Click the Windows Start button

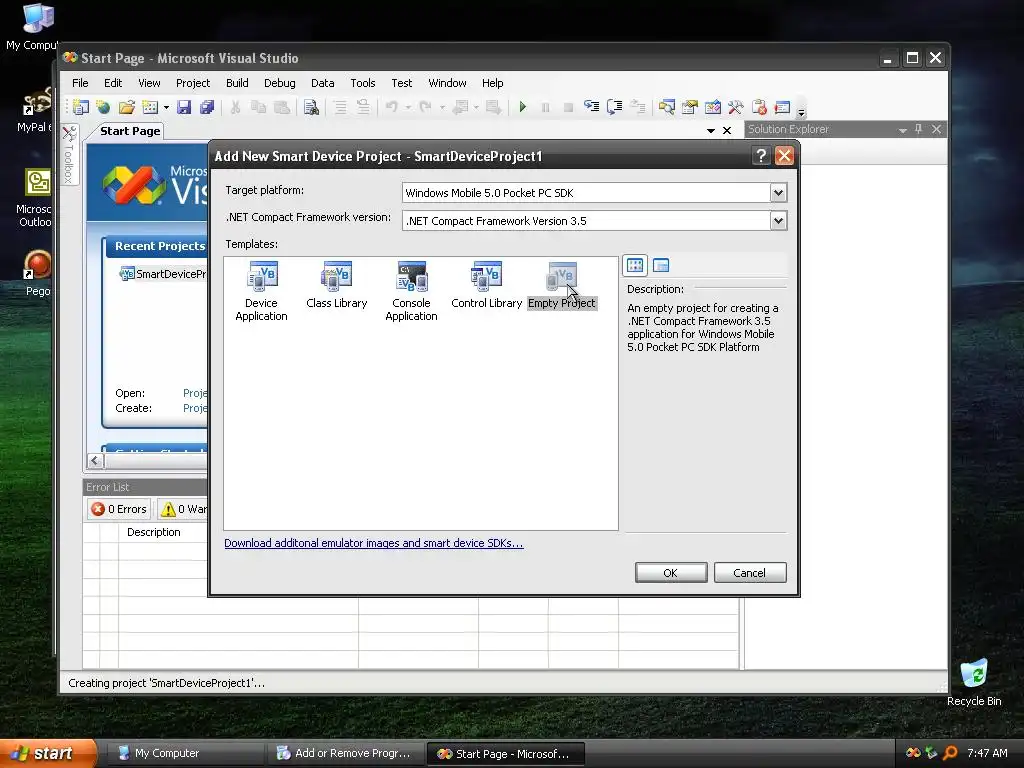click(x=48, y=753)
